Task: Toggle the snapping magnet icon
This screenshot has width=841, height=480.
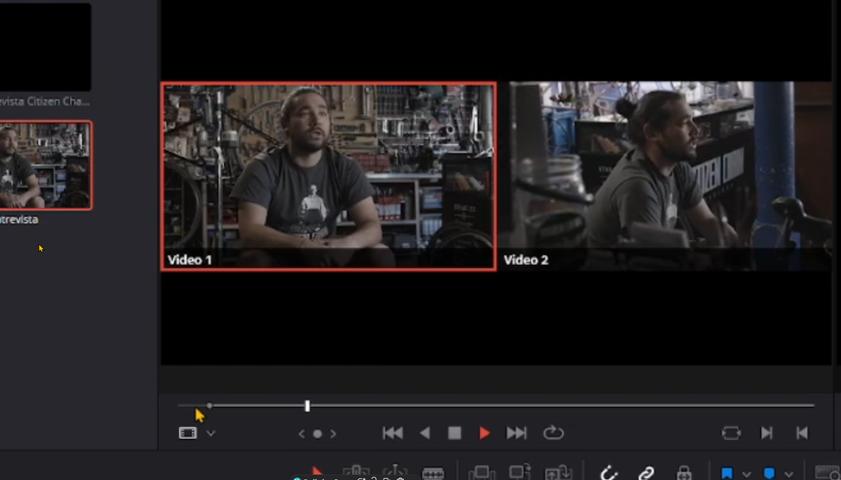Action: point(609,473)
